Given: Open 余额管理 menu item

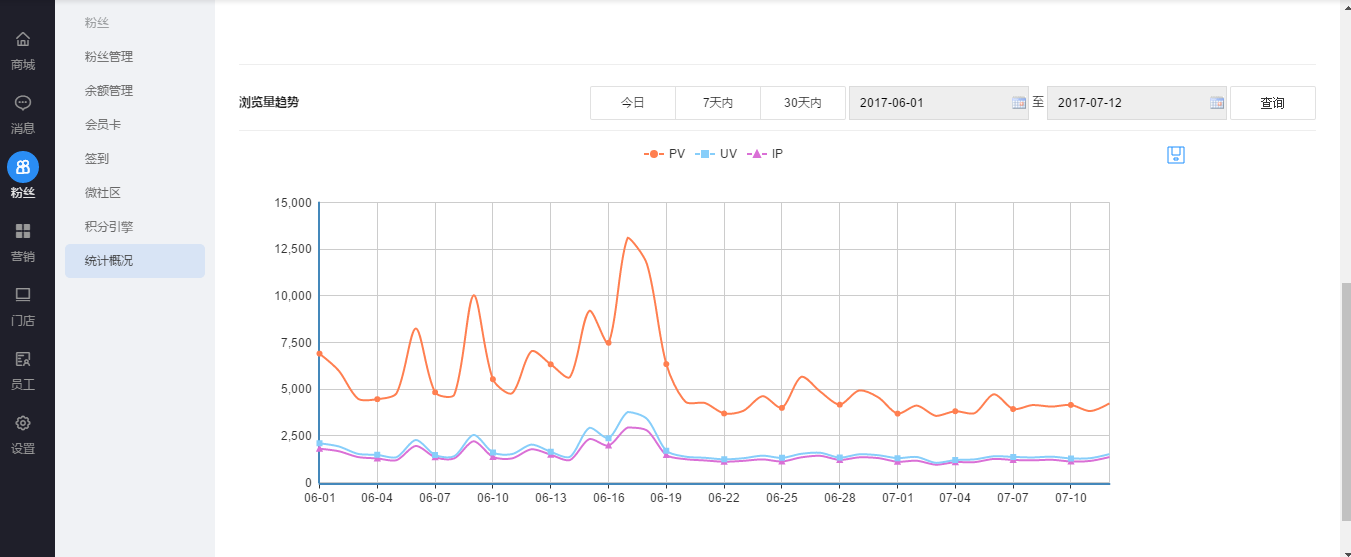Looking at the screenshot, I should click(109, 91).
